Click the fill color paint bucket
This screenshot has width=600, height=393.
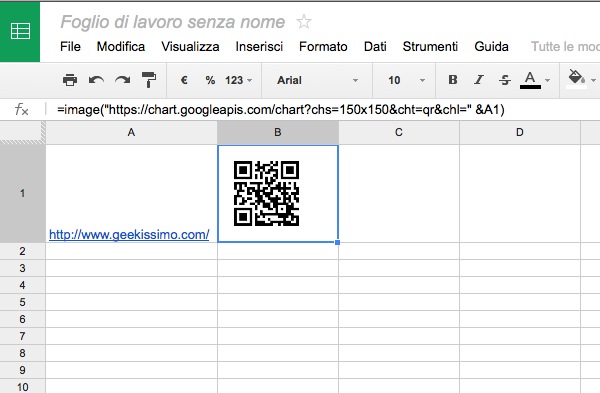coord(576,79)
